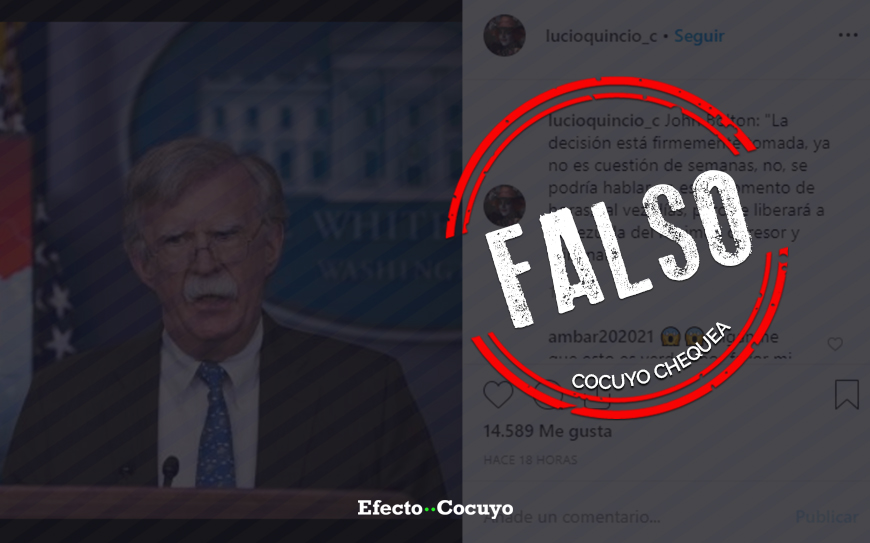
Task: Focus the Añade un comentario field
Action: (x=633, y=517)
